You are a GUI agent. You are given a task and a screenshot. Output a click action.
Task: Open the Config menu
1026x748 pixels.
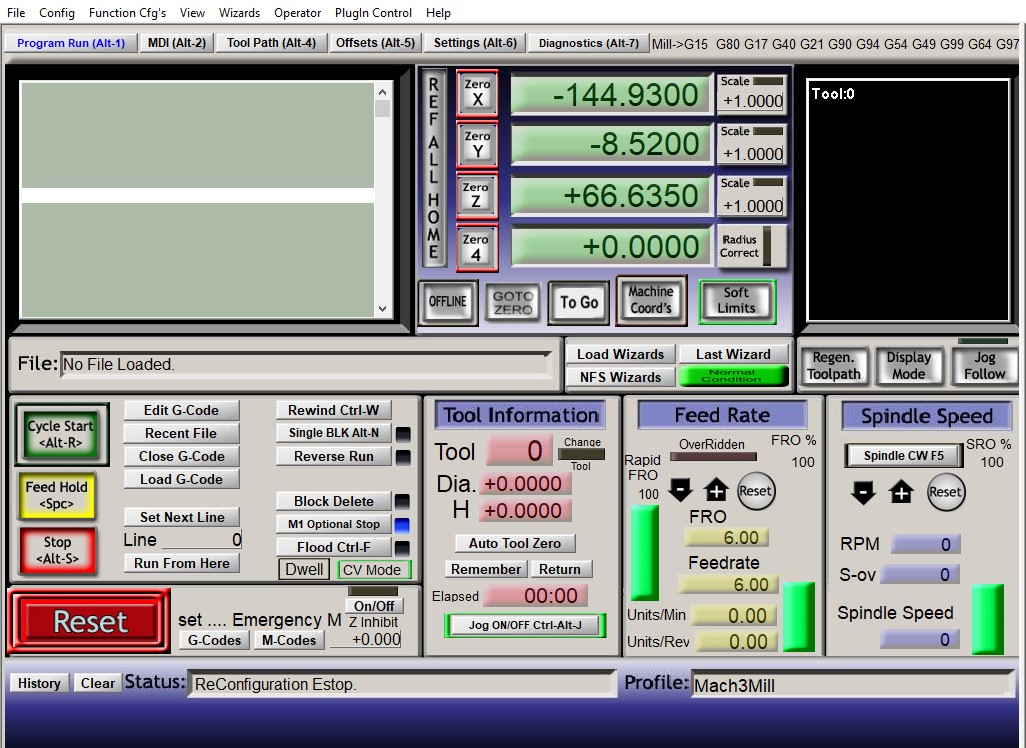point(57,12)
